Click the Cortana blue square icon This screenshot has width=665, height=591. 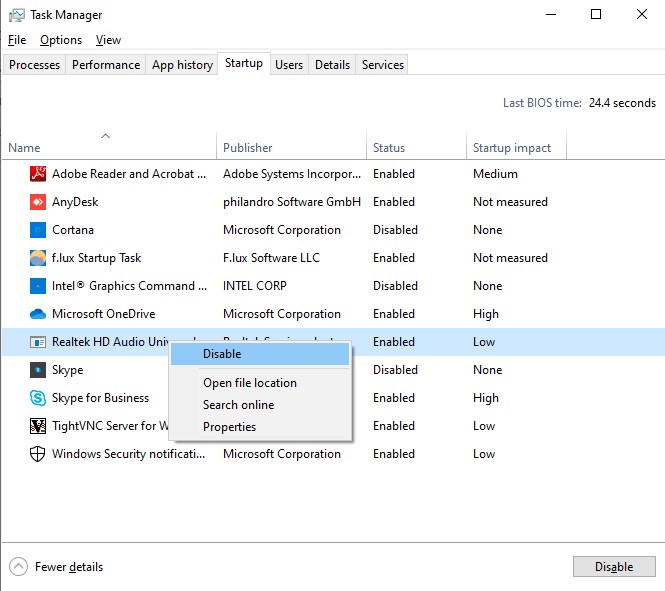click(x=38, y=230)
